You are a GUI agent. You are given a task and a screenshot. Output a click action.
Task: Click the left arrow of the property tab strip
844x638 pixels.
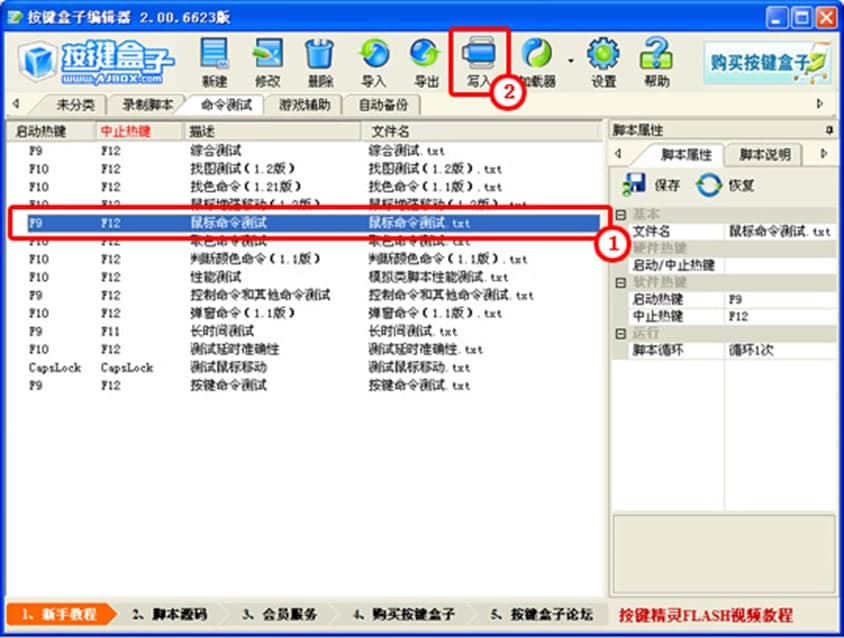[x=618, y=154]
